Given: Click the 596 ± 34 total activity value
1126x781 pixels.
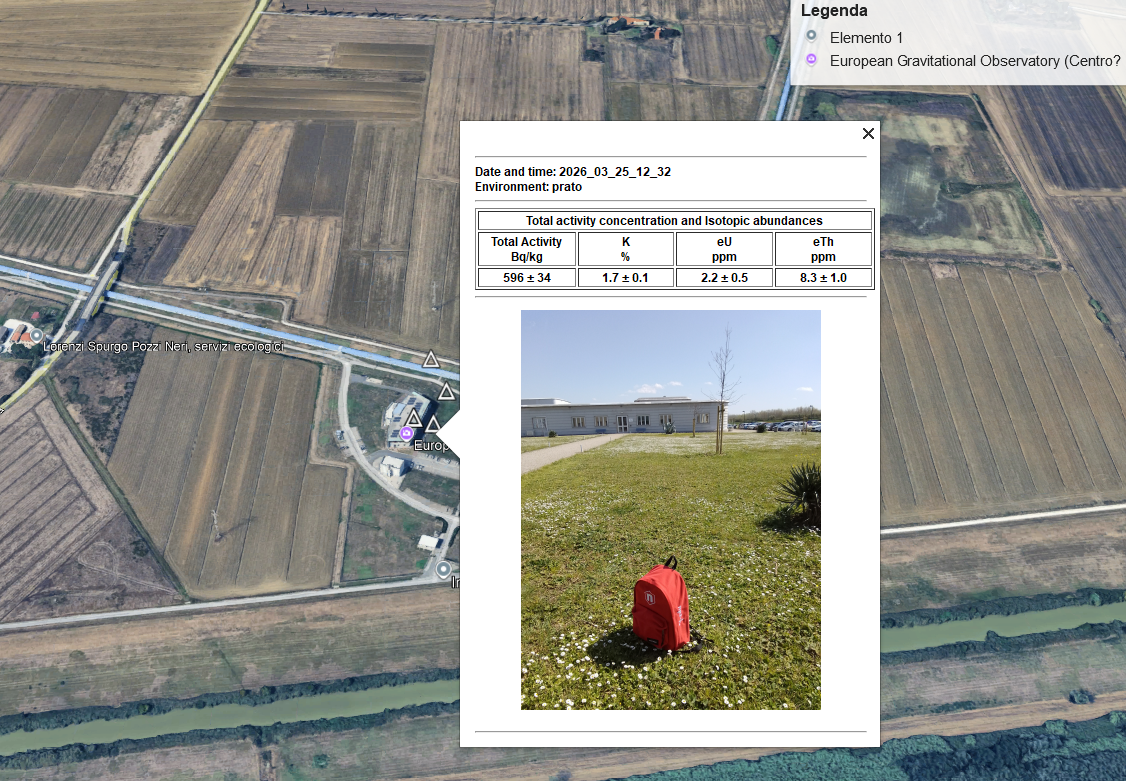Looking at the screenshot, I should coord(526,278).
